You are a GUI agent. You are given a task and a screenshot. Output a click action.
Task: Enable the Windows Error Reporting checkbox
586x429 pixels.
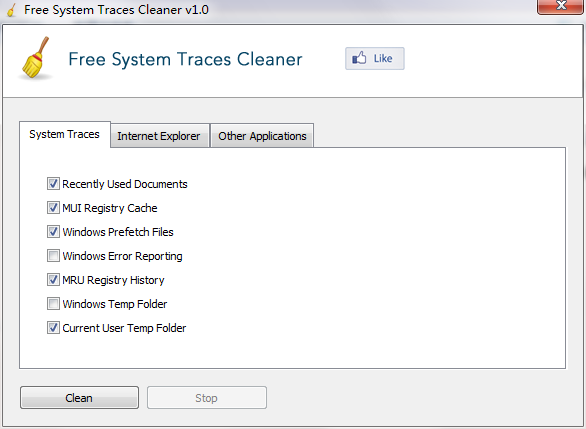53,256
